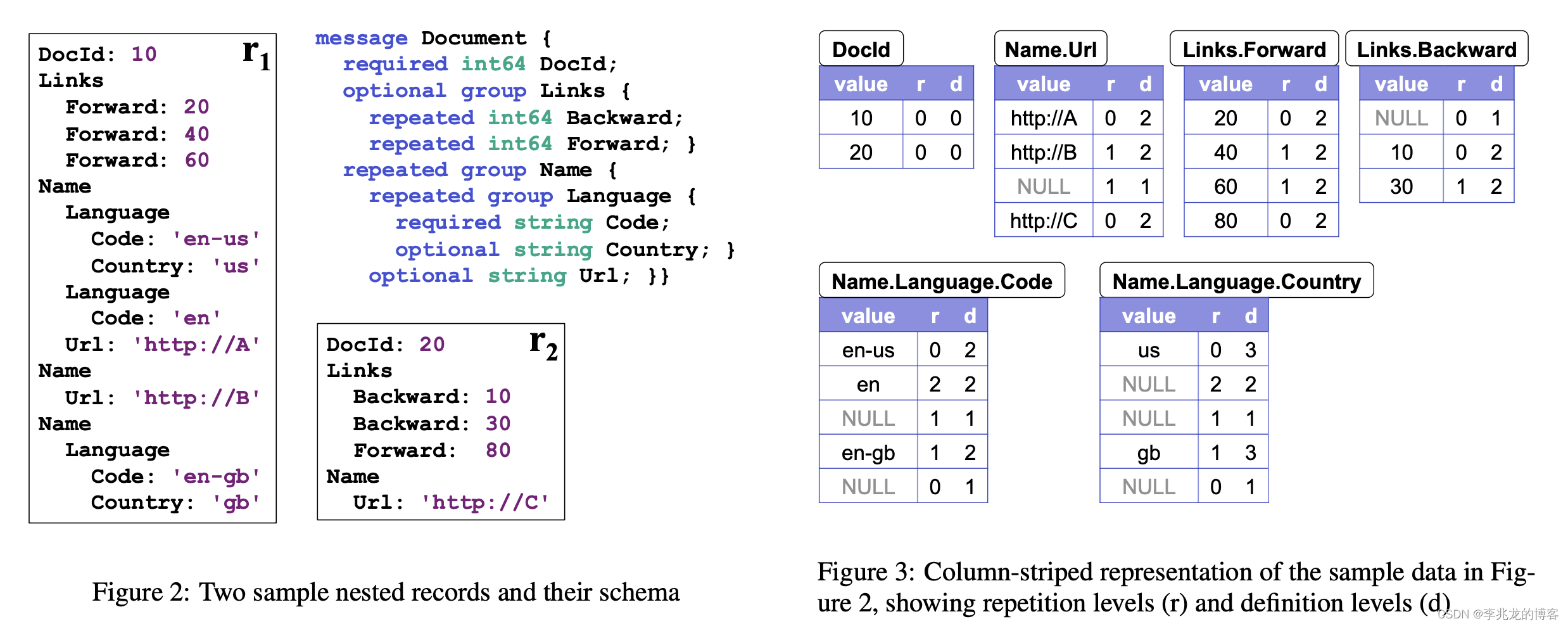Select value 20 in the DocId table
The image size is (1568, 626).
[x=861, y=152]
